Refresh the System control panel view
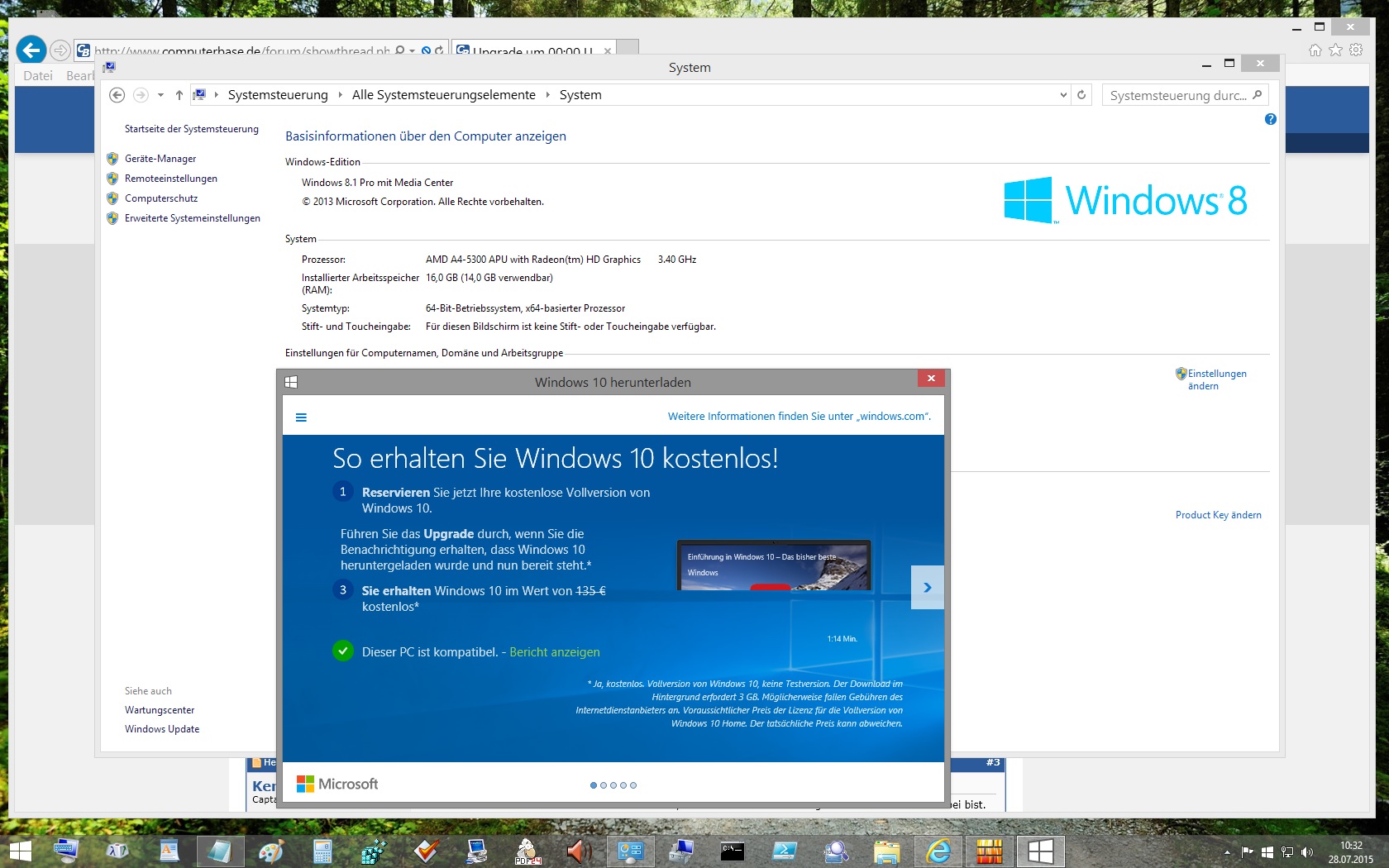Image resolution: width=1389 pixels, height=868 pixels. 1081,95
